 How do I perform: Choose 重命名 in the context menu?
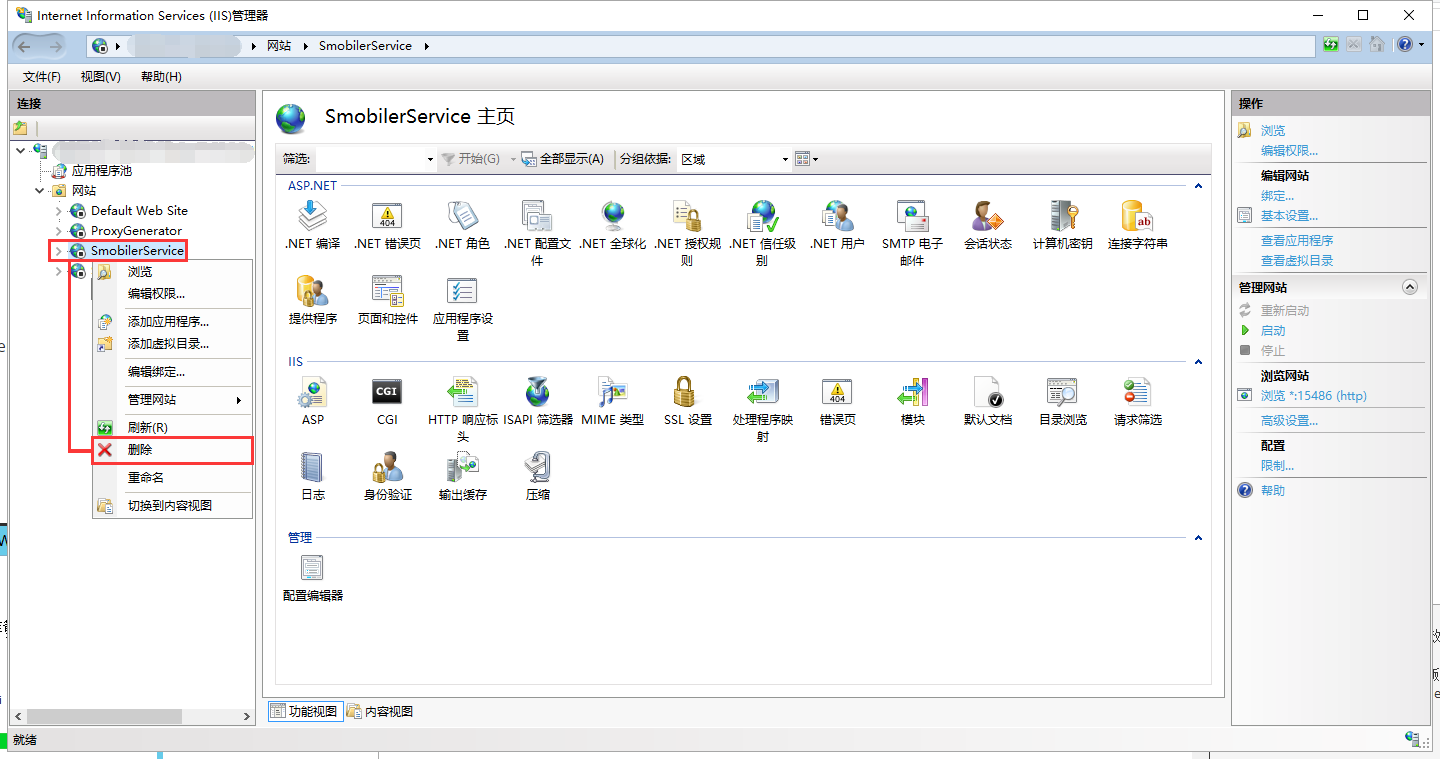[x=172, y=478]
